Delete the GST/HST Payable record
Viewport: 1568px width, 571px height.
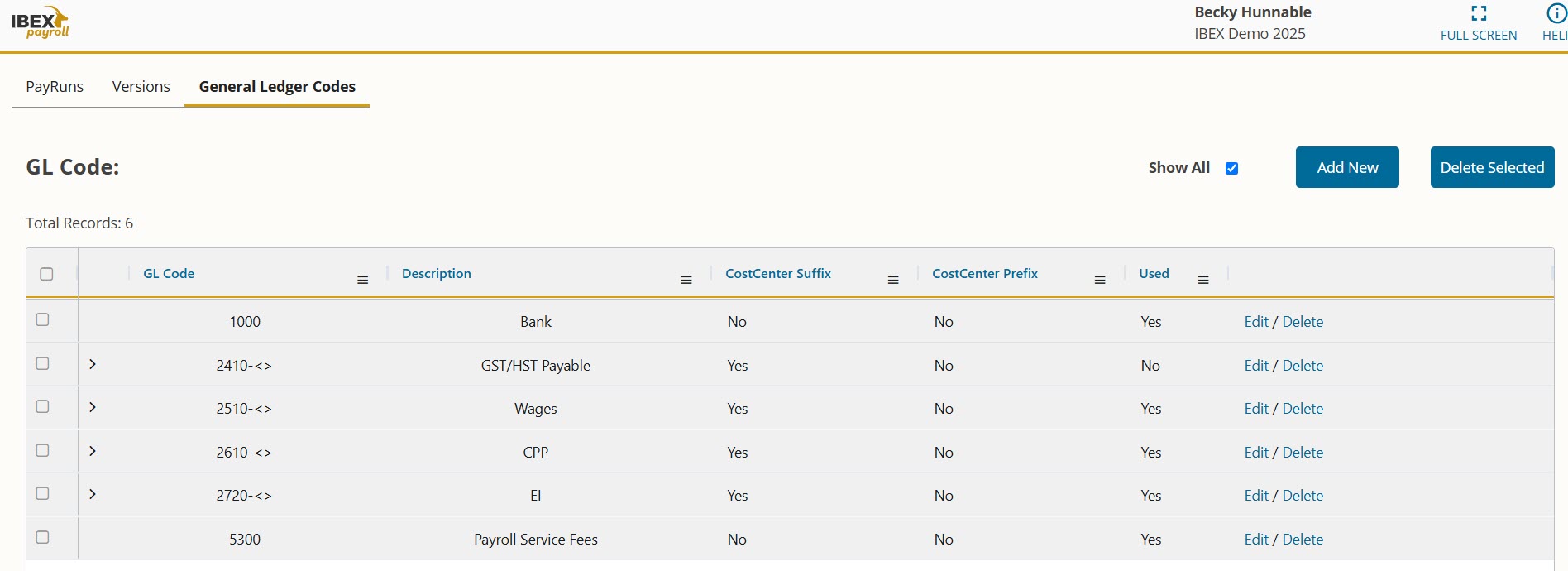point(1303,366)
